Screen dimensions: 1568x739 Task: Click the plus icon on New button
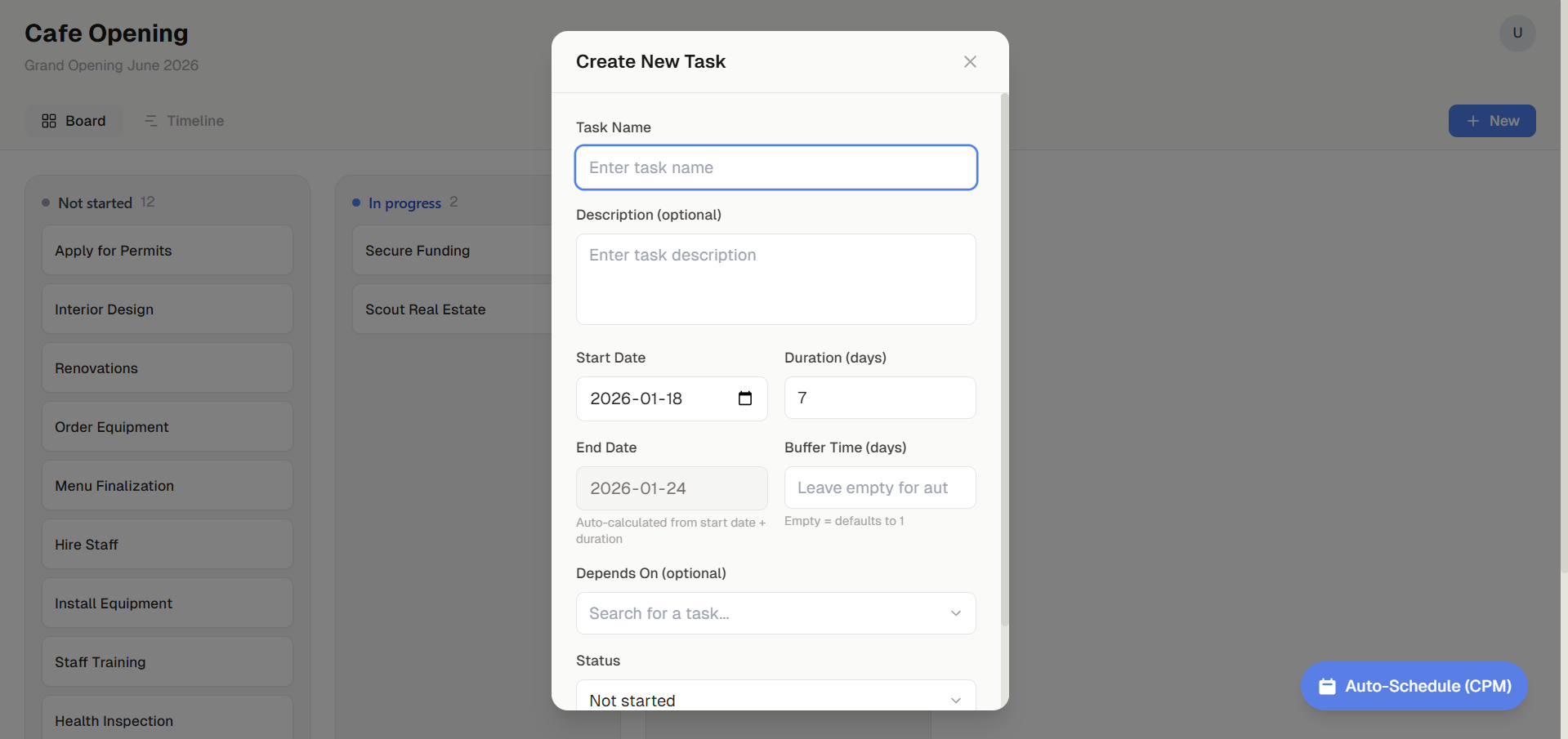(1473, 121)
